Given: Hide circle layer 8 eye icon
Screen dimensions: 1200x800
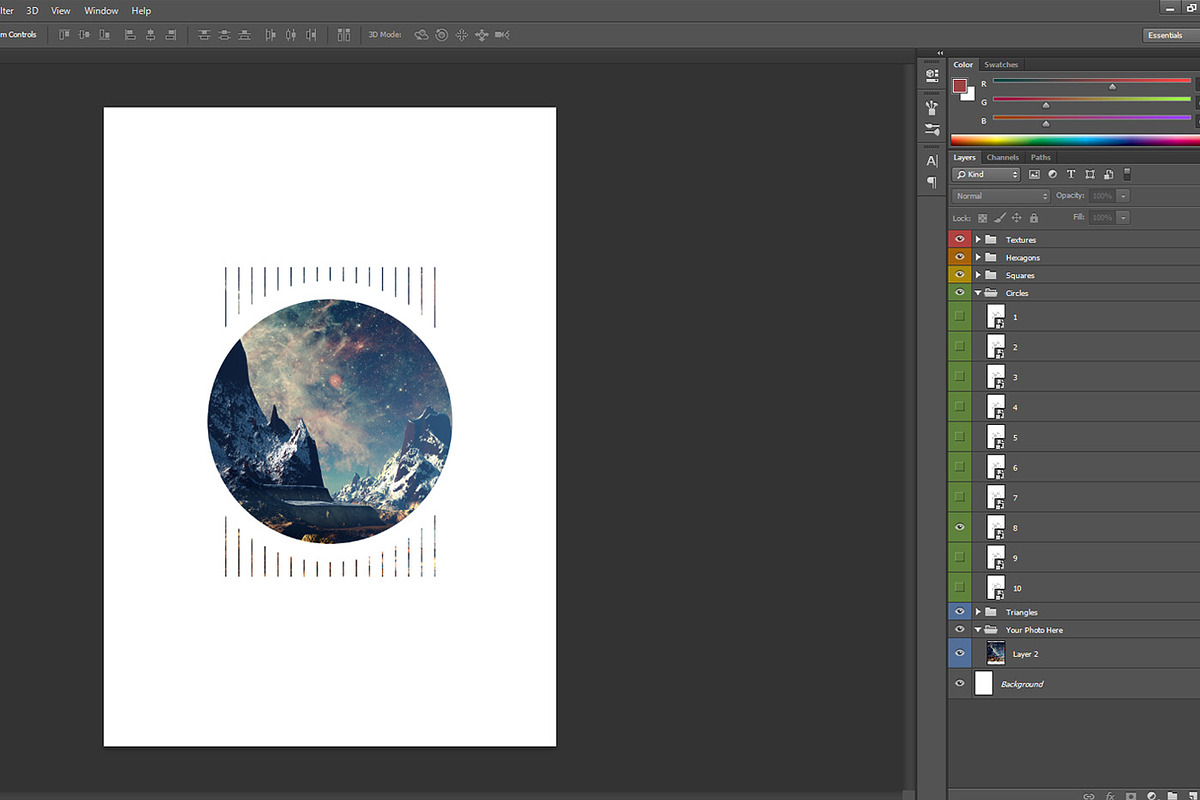Looking at the screenshot, I should (960, 527).
